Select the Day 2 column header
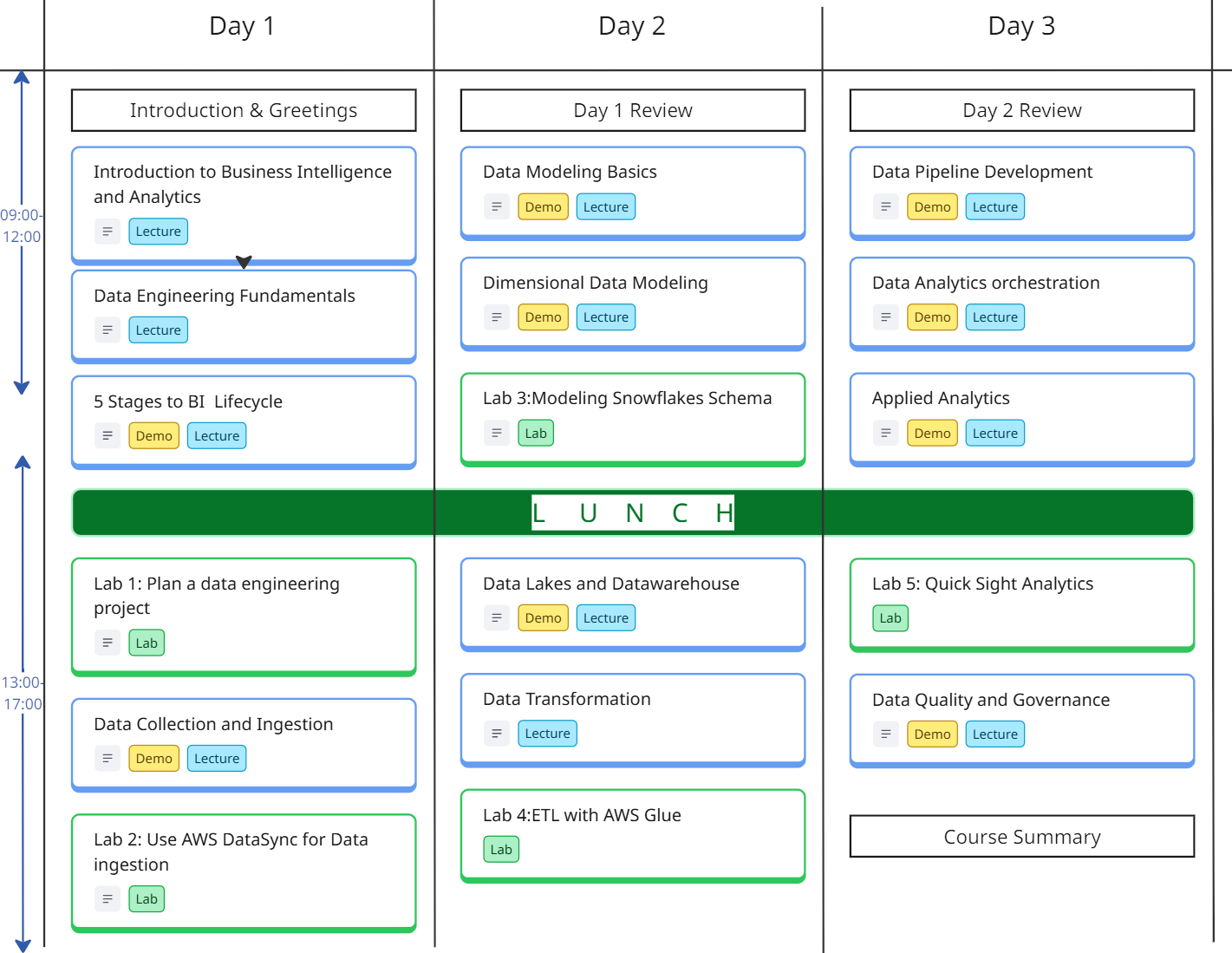Screen dimensions: 1232x953 coord(631,26)
